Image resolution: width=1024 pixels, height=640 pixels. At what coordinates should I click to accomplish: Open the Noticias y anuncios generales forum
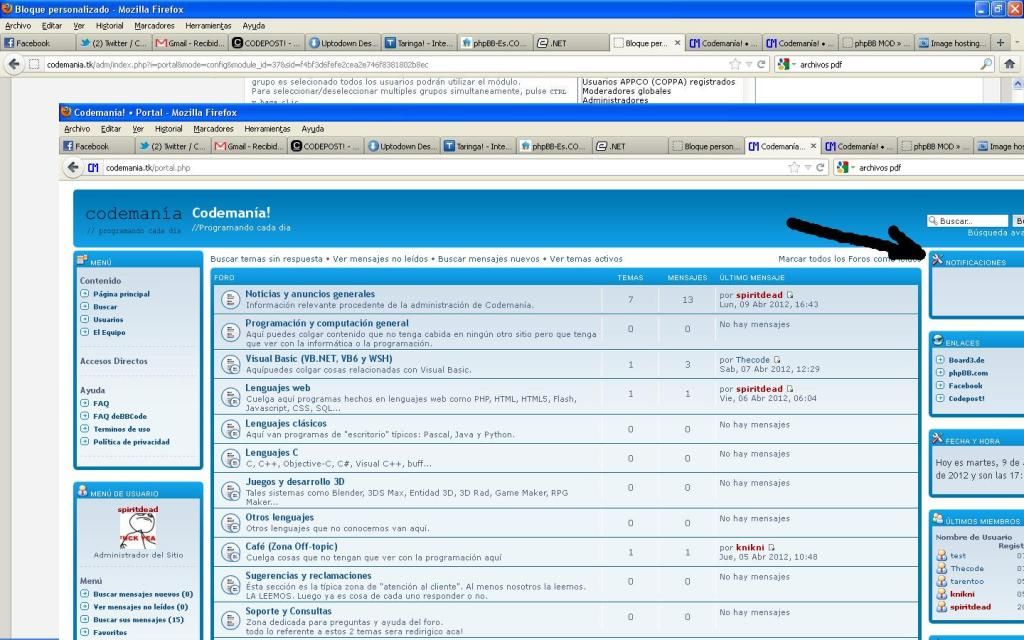coord(310,294)
